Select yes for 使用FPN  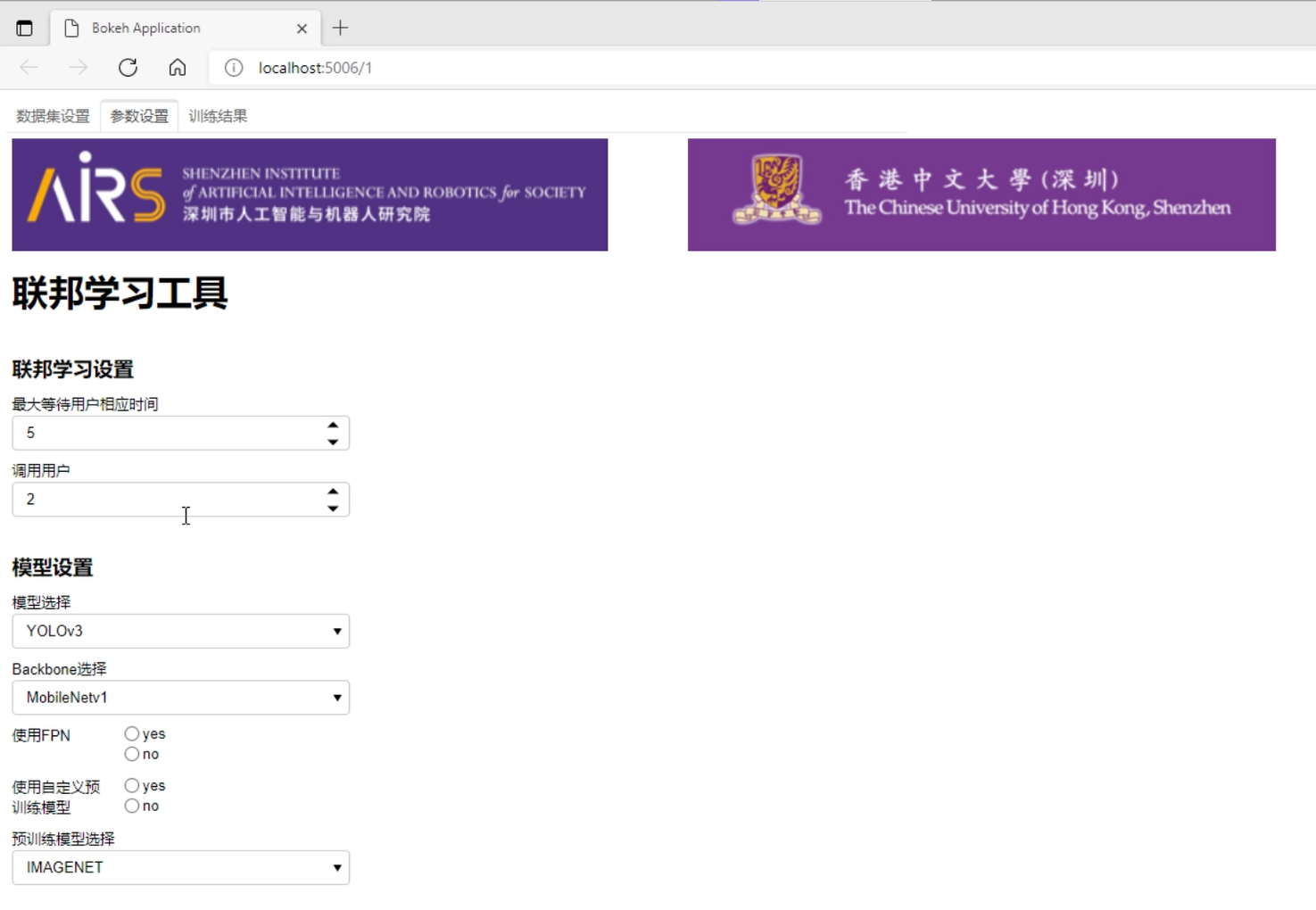tap(132, 733)
